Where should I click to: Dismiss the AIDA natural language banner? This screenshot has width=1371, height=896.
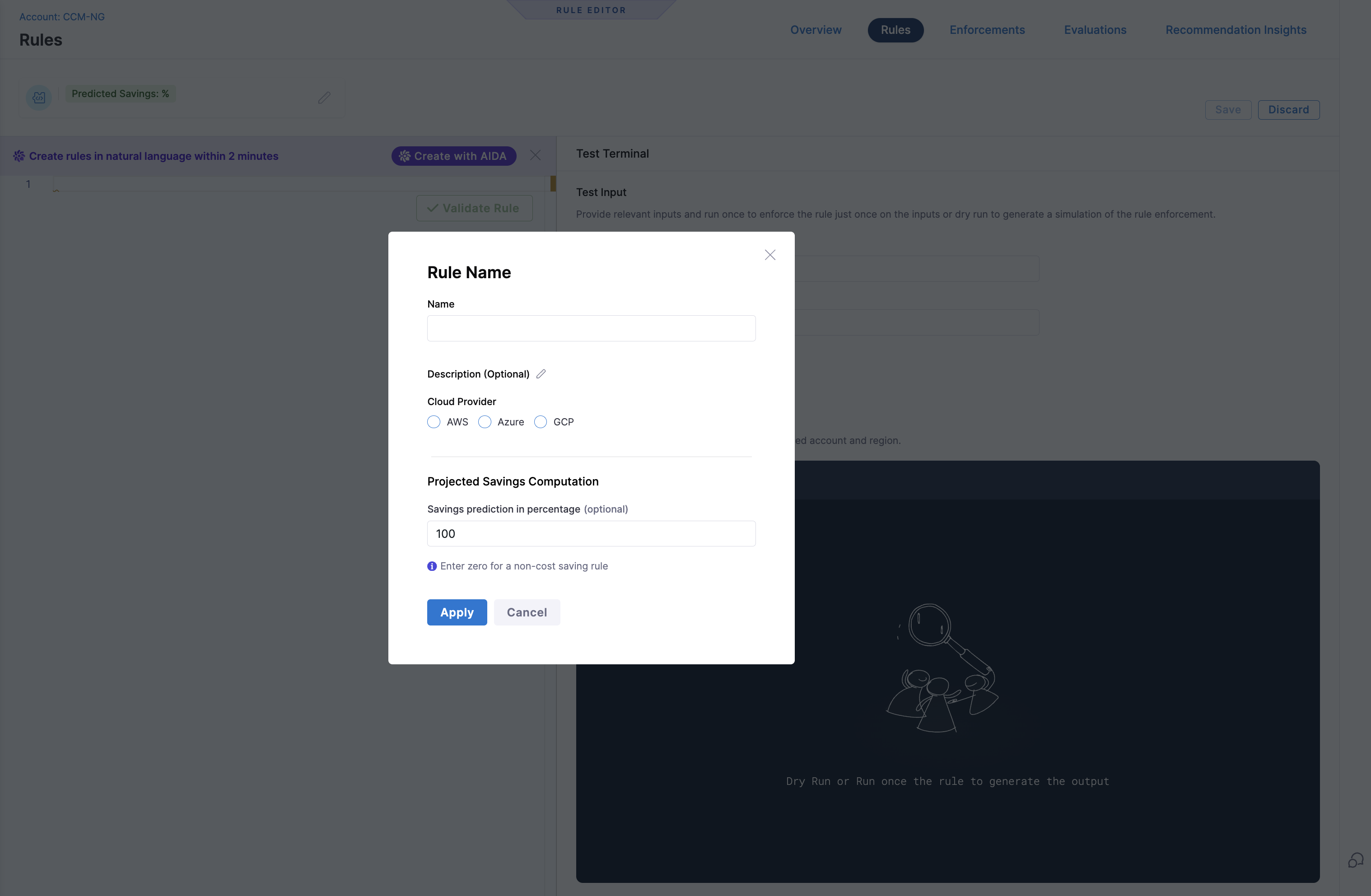535,155
